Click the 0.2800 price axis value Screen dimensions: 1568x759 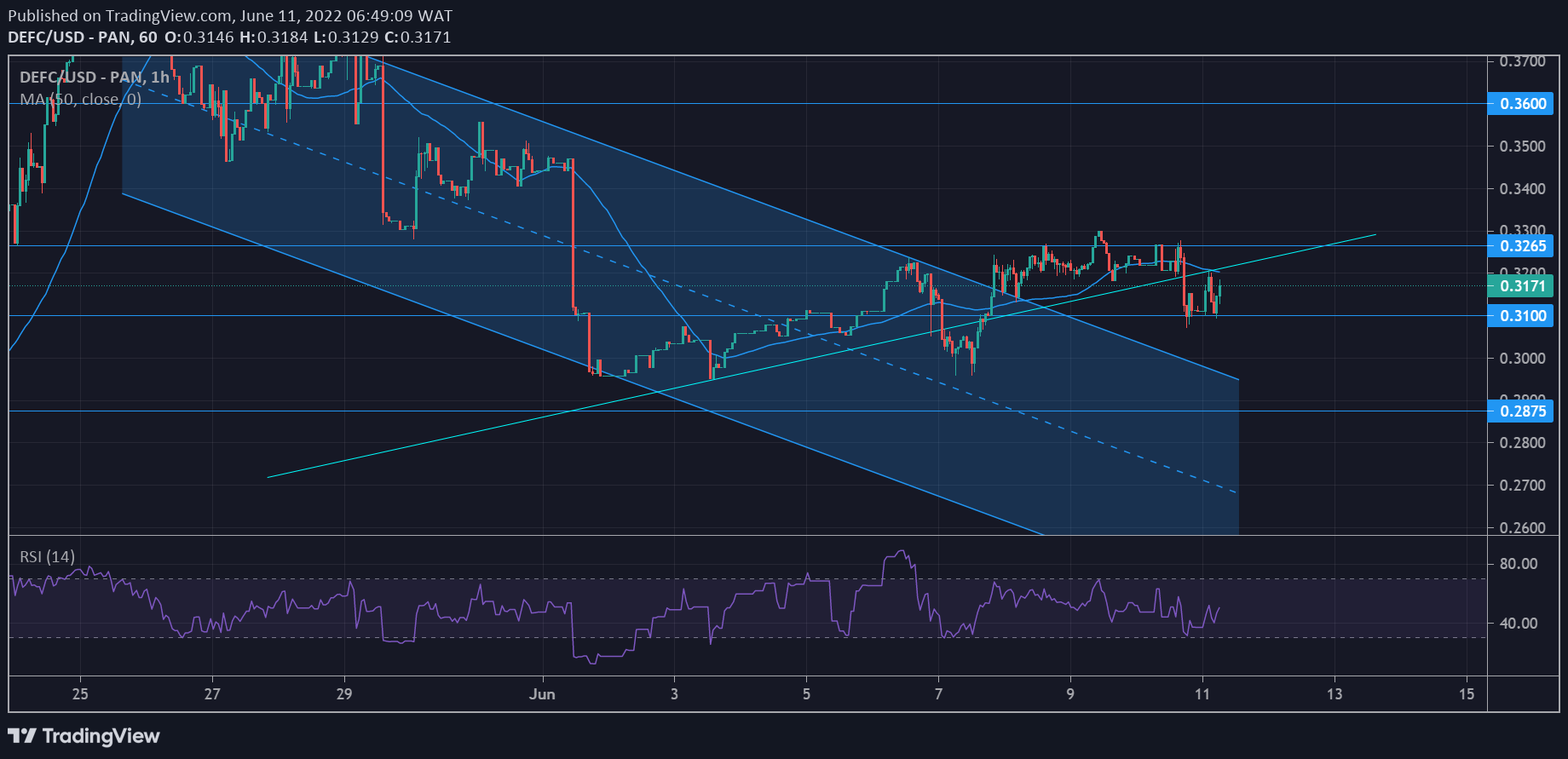click(1523, 443)
